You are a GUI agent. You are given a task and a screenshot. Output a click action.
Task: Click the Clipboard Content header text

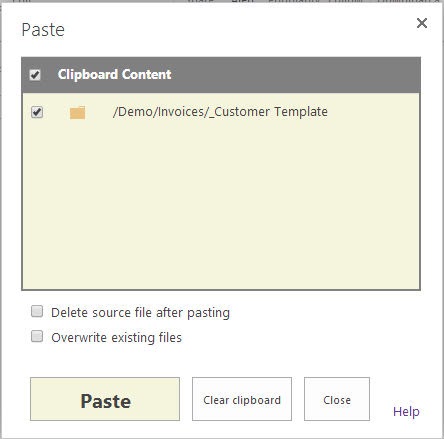coord(115,74)
